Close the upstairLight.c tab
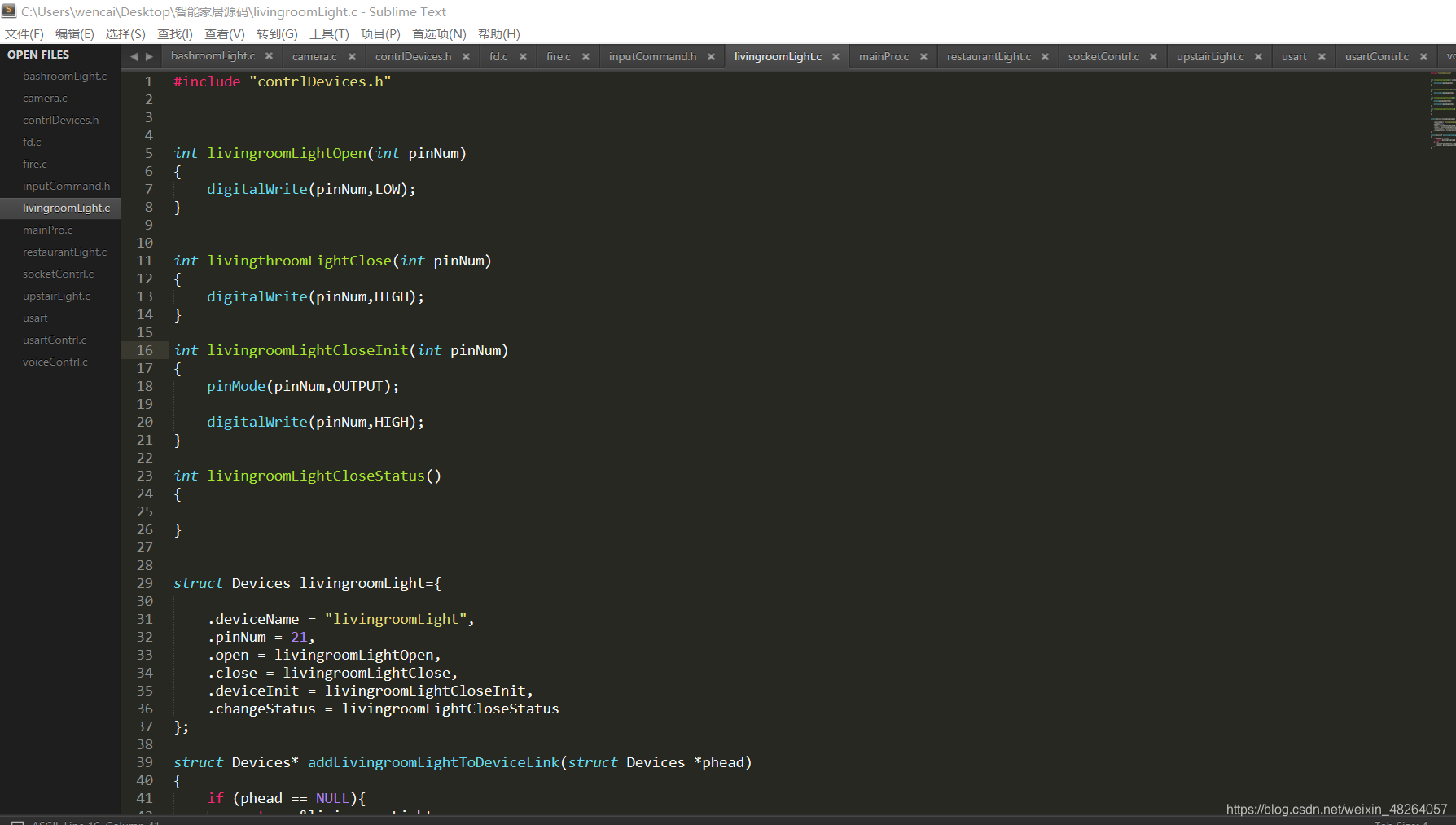The image size is (1456, 825). click(1258, 56)
